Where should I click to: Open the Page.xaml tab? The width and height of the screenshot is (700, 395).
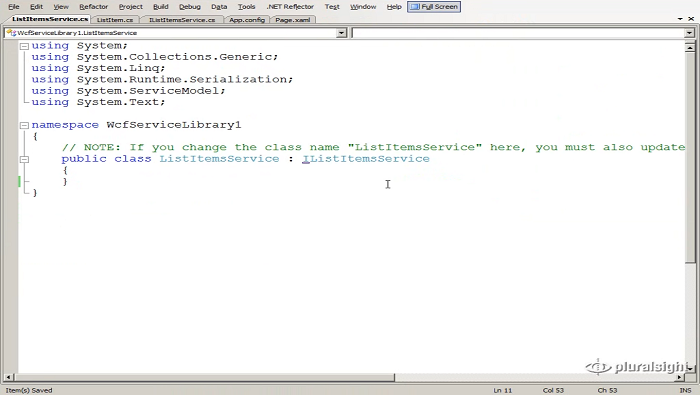(x=292, y=20)
